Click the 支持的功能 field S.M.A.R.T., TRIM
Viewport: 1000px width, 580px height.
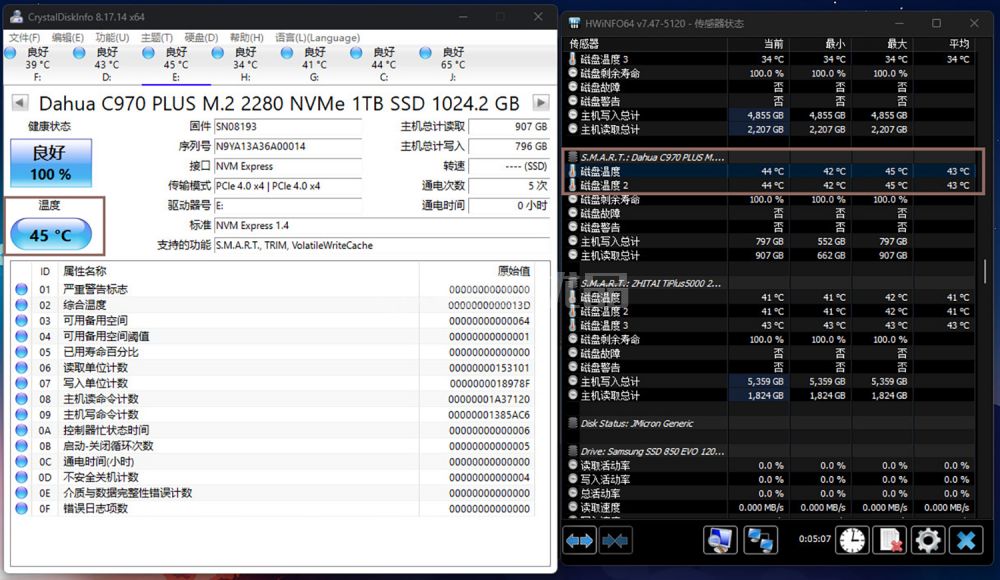381,245
